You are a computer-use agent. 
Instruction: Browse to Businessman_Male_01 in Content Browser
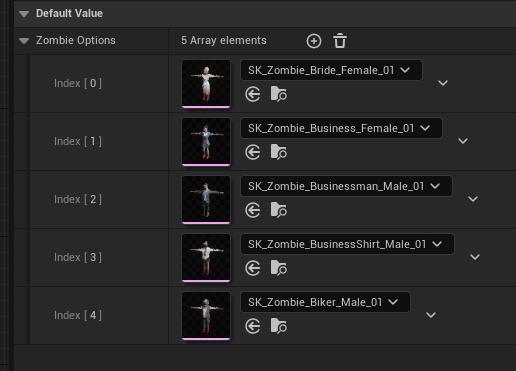tap(279, 210)
